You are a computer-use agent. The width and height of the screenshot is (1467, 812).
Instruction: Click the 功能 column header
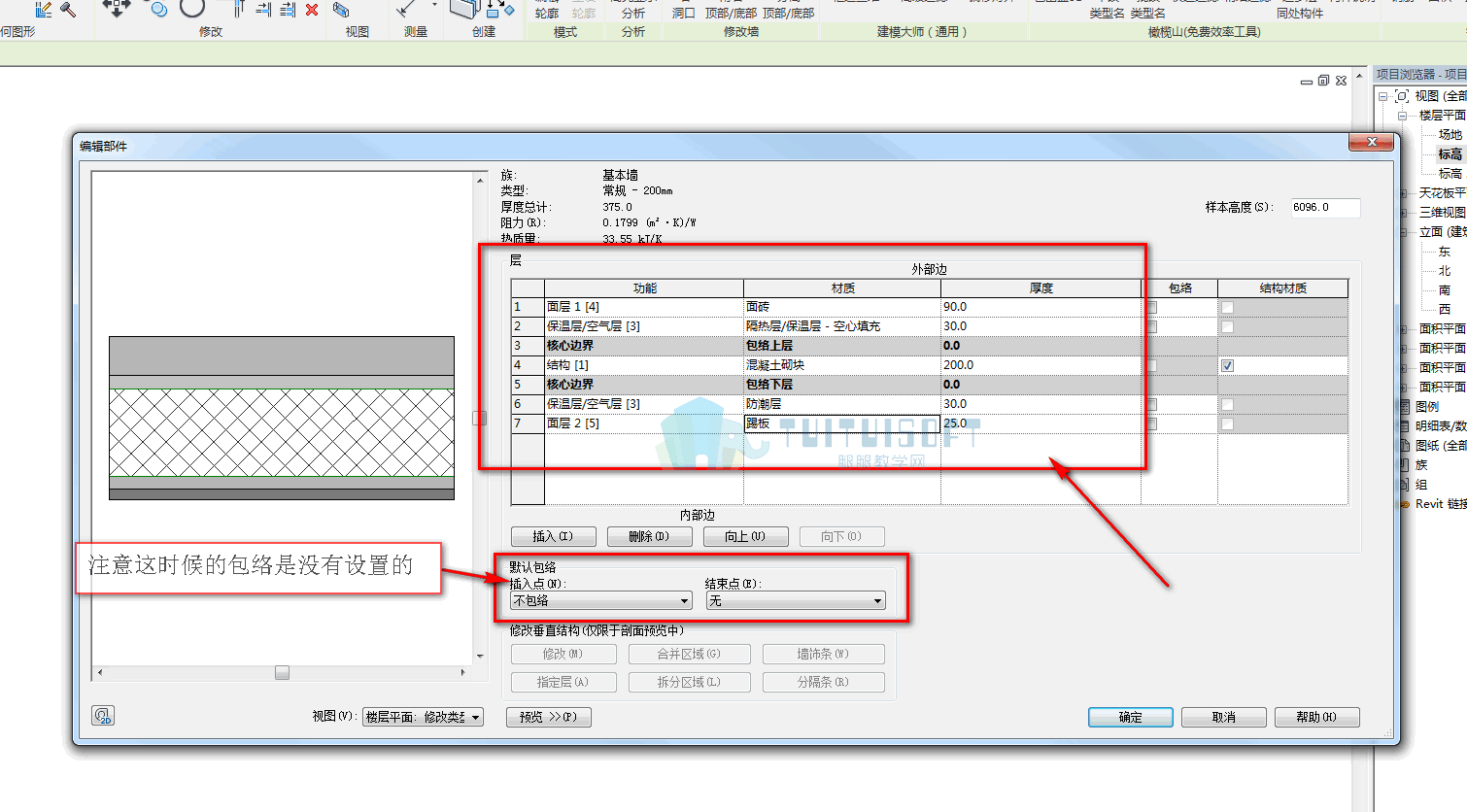(x=644, y=288)
